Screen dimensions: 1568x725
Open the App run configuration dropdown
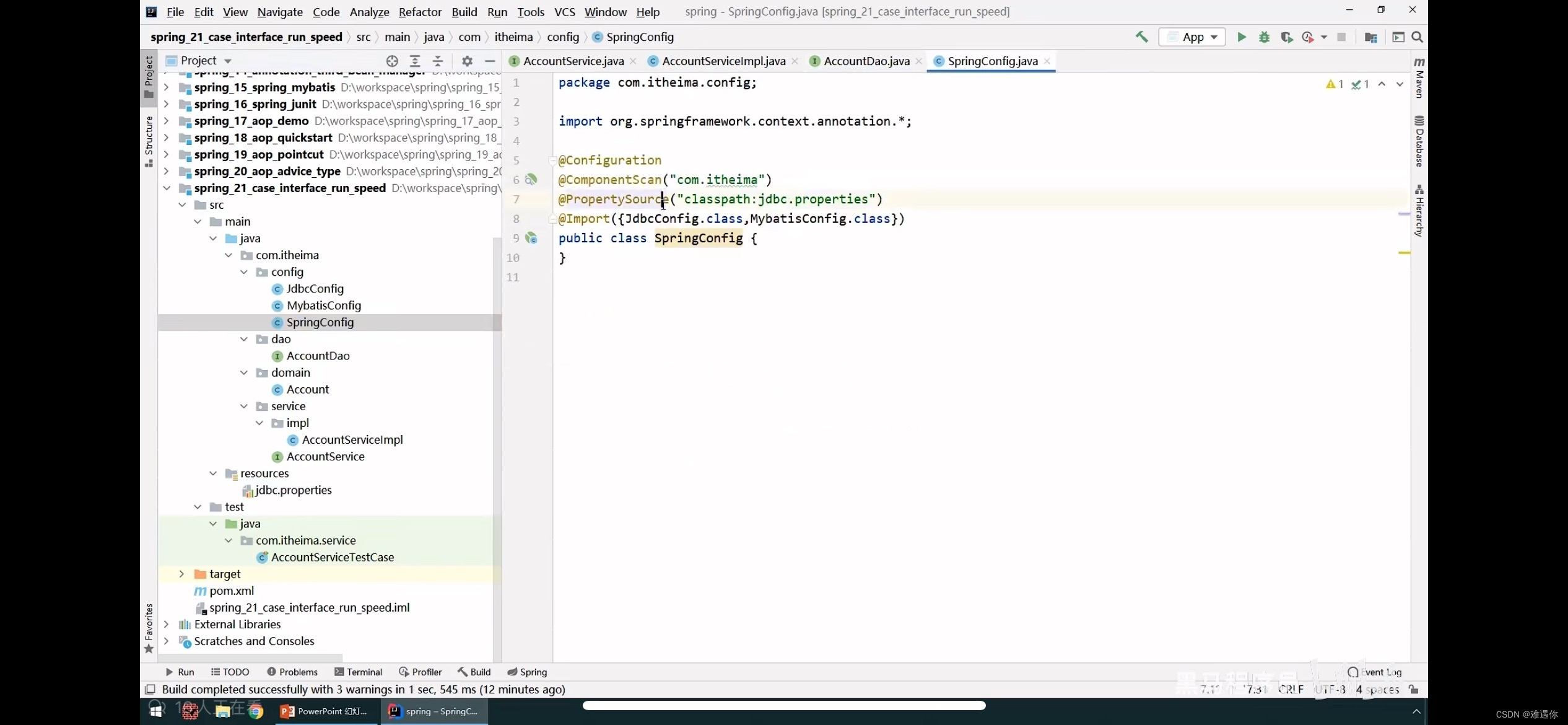point(1192,37)
